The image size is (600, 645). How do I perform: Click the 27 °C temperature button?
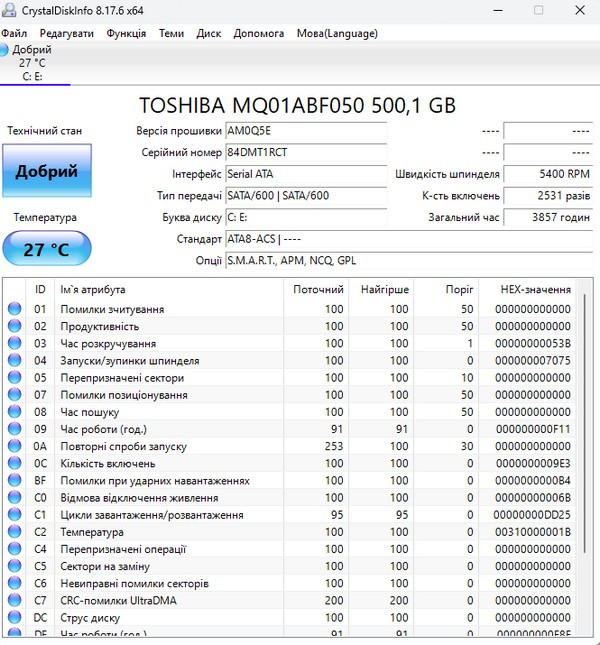tap(47, 248)
